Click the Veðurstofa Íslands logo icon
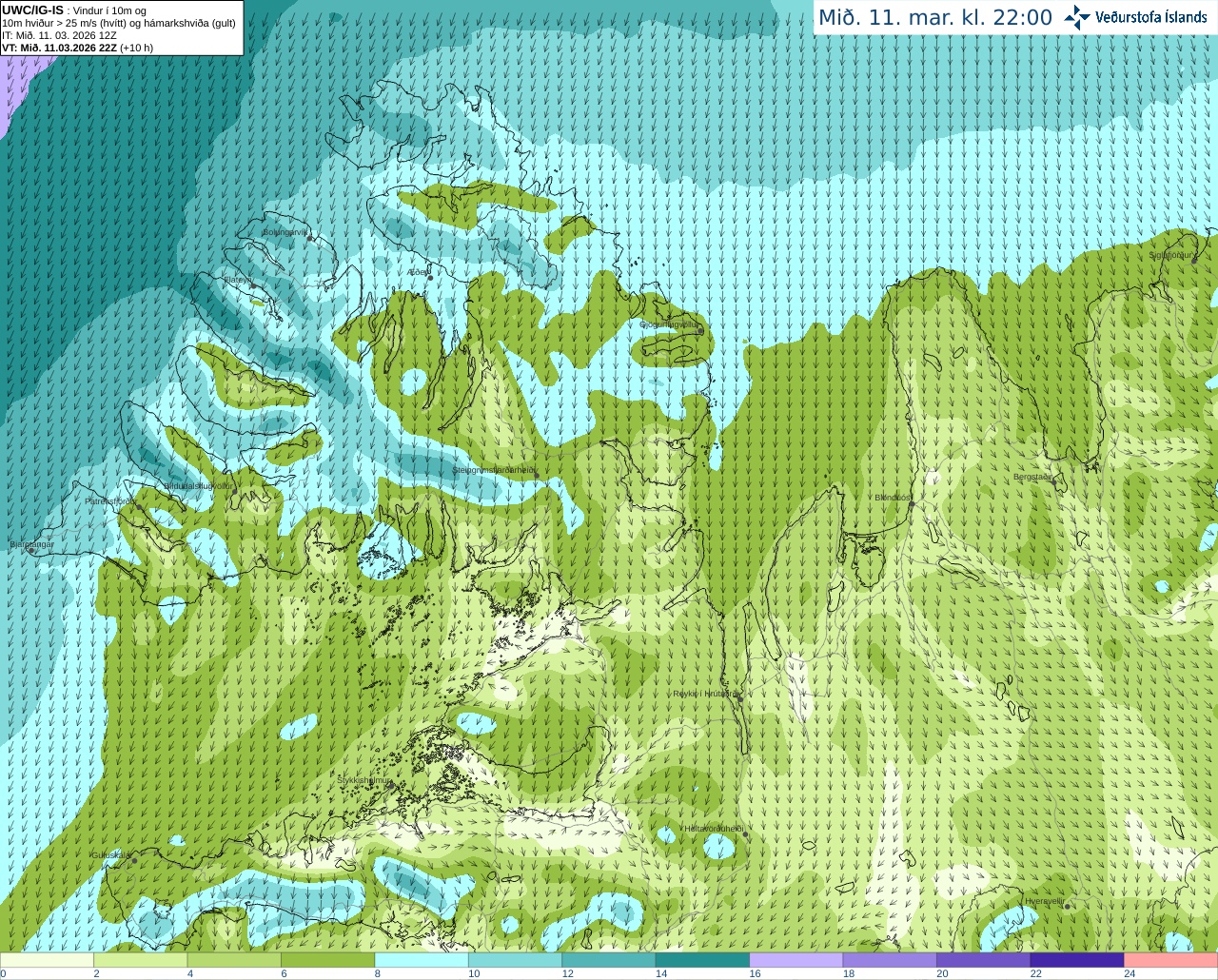1218x980 pixels. point(1077,17)
